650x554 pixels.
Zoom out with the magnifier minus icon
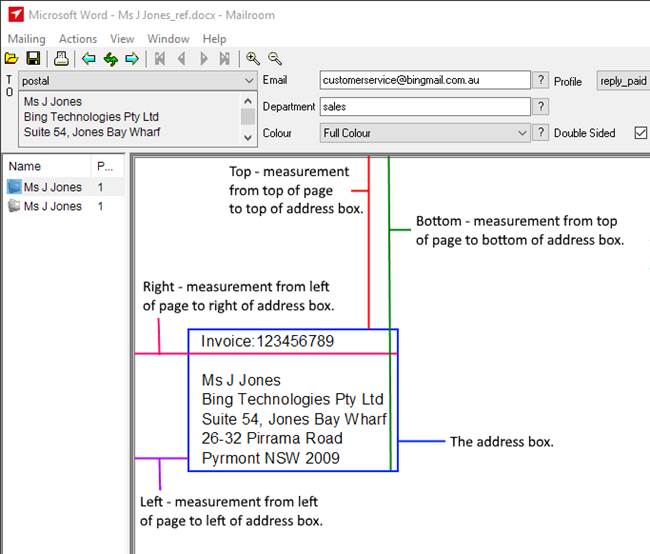tap(275, 59)
